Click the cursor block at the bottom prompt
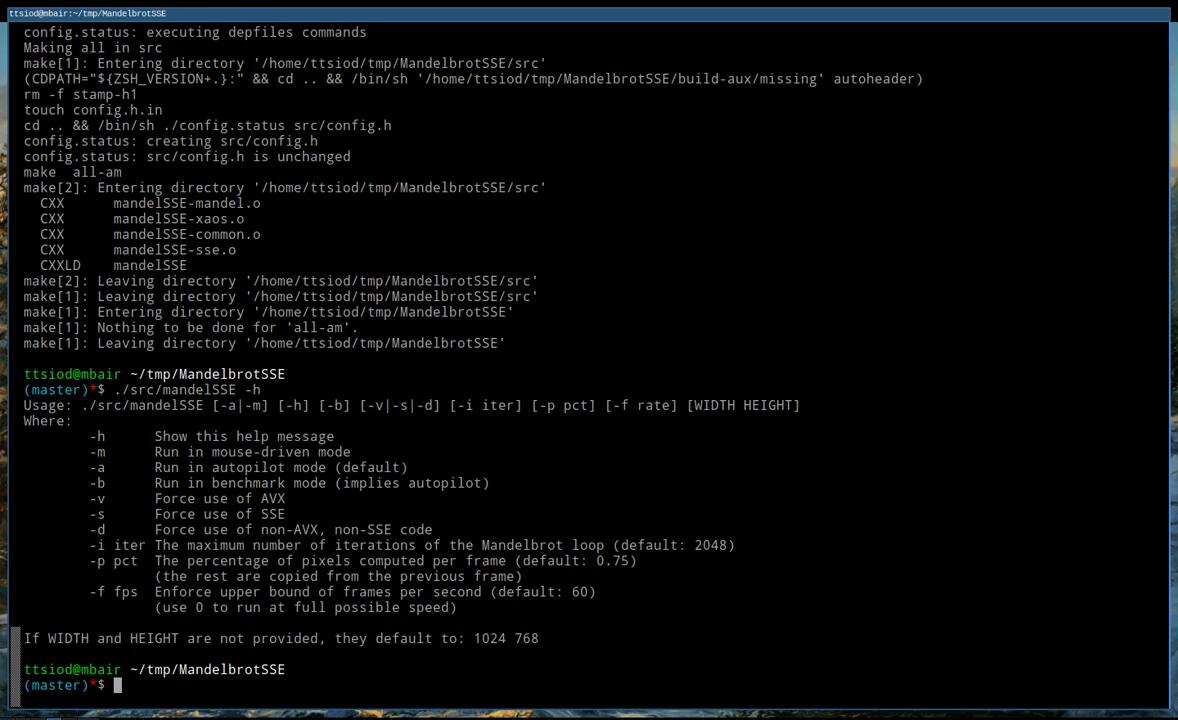 click(117, 685)
